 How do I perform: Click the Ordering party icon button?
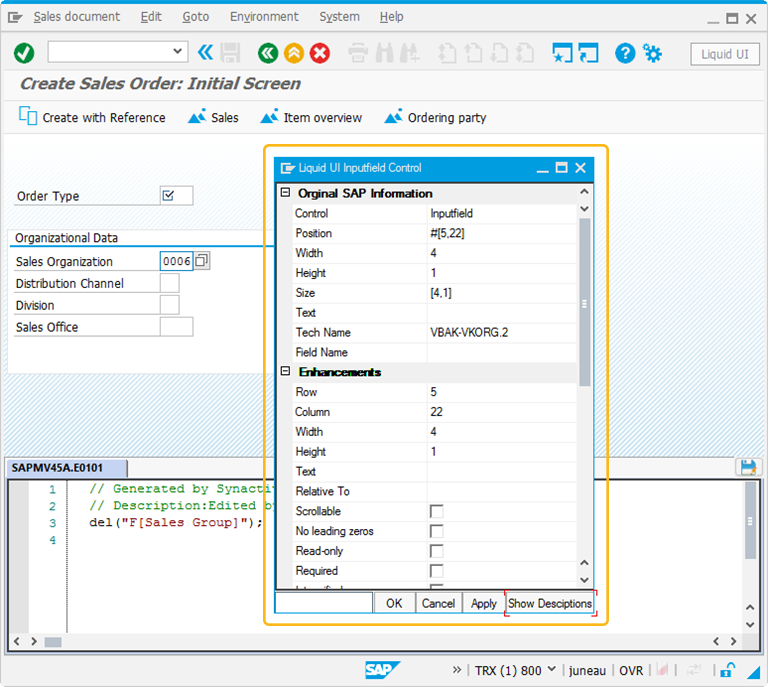point(435,117)
